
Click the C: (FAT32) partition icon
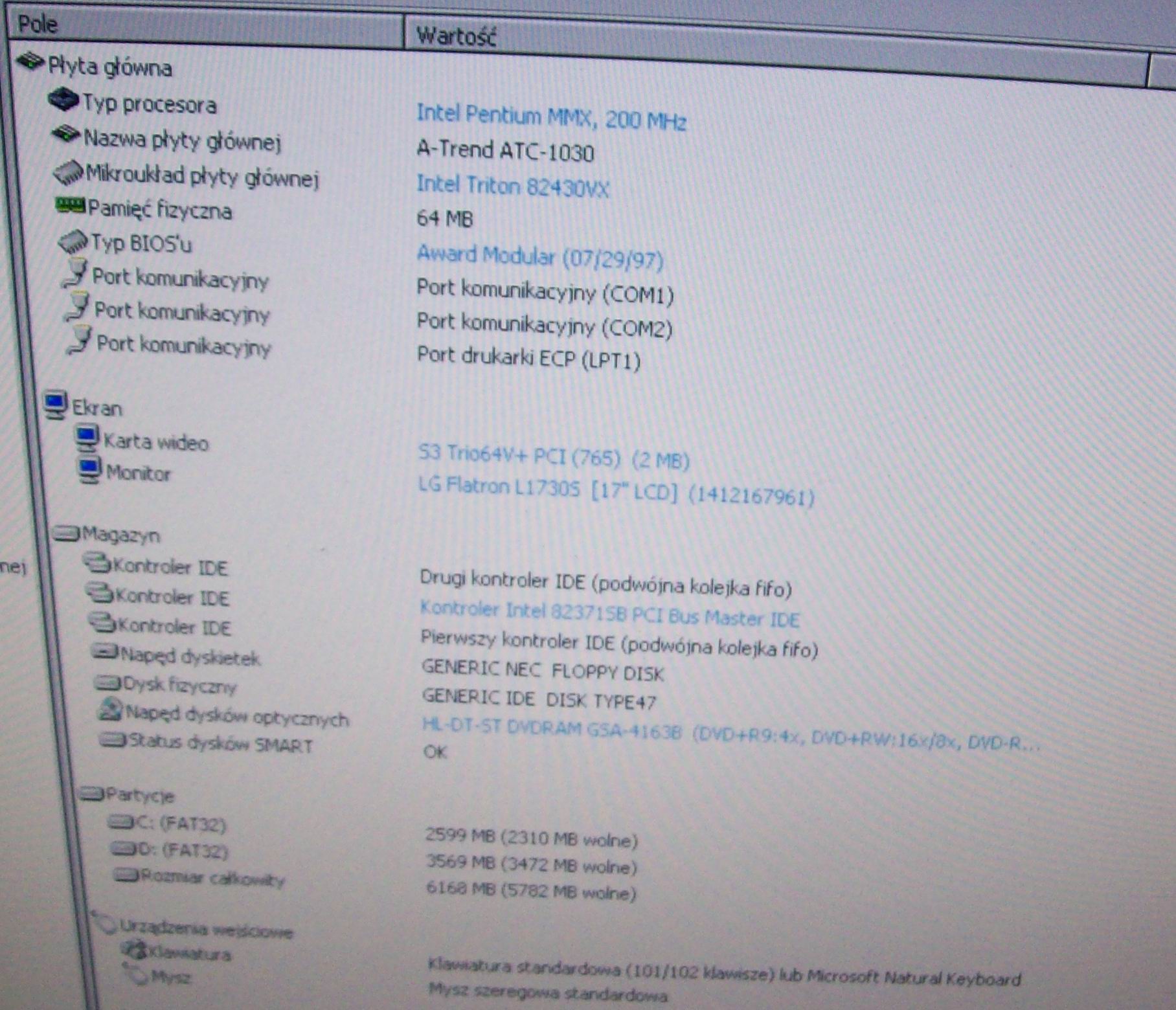(120, 822)
